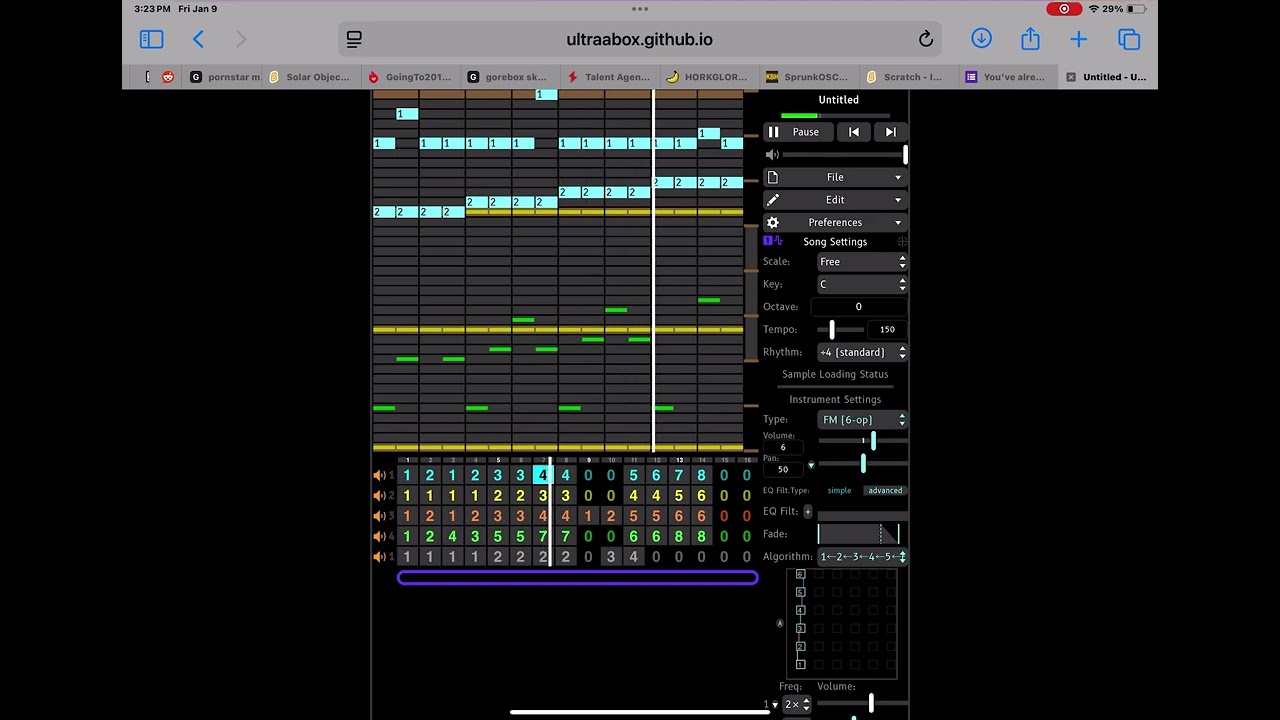This screenshot has height=720, width=1280.
Task: Adjust the Pan slider
Action: [x=863, y=464]
